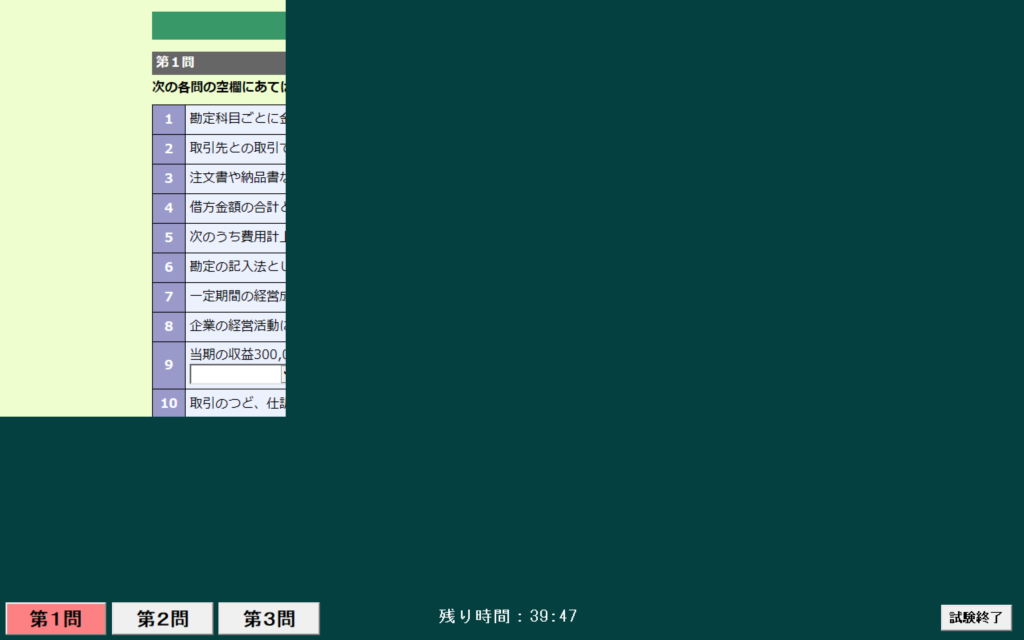Viewport: 1024px width, 640px height.
Task: Click the 借方金額の合計 question text
Action: click(x=237, y=208)
